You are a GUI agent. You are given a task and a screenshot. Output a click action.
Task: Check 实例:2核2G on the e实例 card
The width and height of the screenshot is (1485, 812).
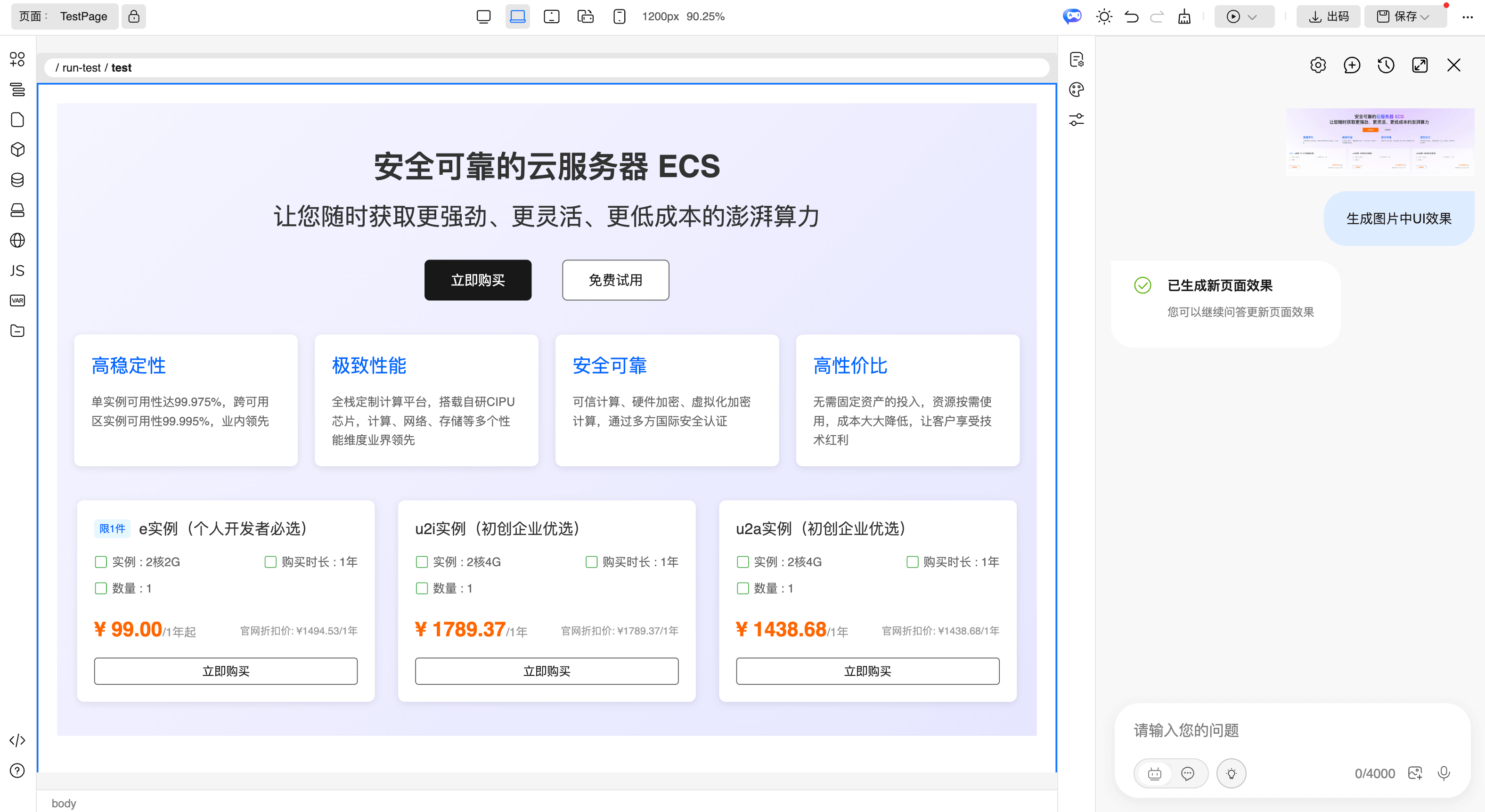pos(101,562)
